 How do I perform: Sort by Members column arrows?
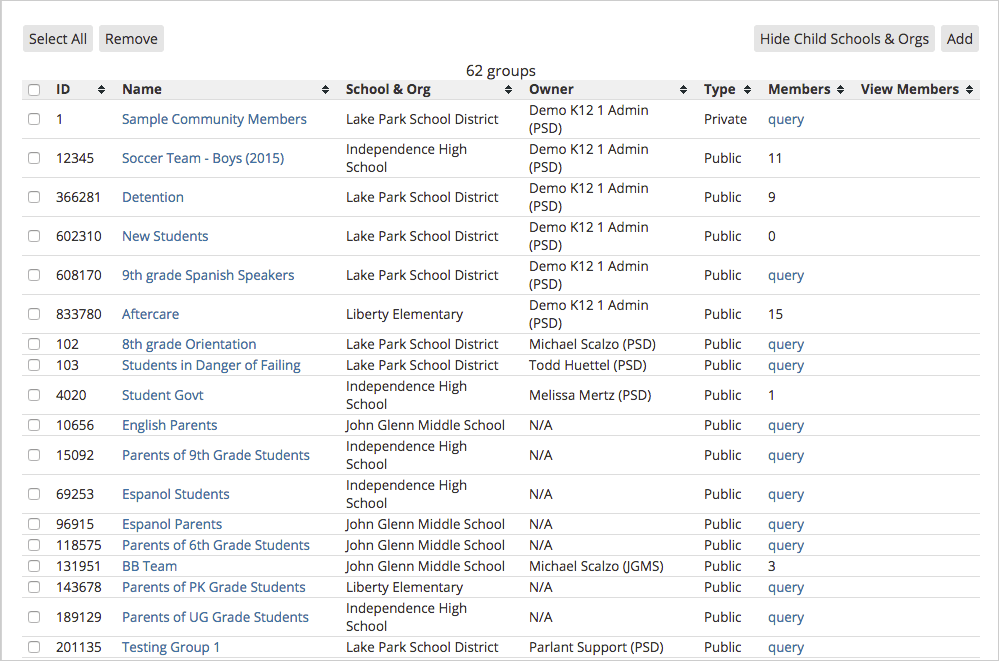pyautogui.click(x=840, y=90)
